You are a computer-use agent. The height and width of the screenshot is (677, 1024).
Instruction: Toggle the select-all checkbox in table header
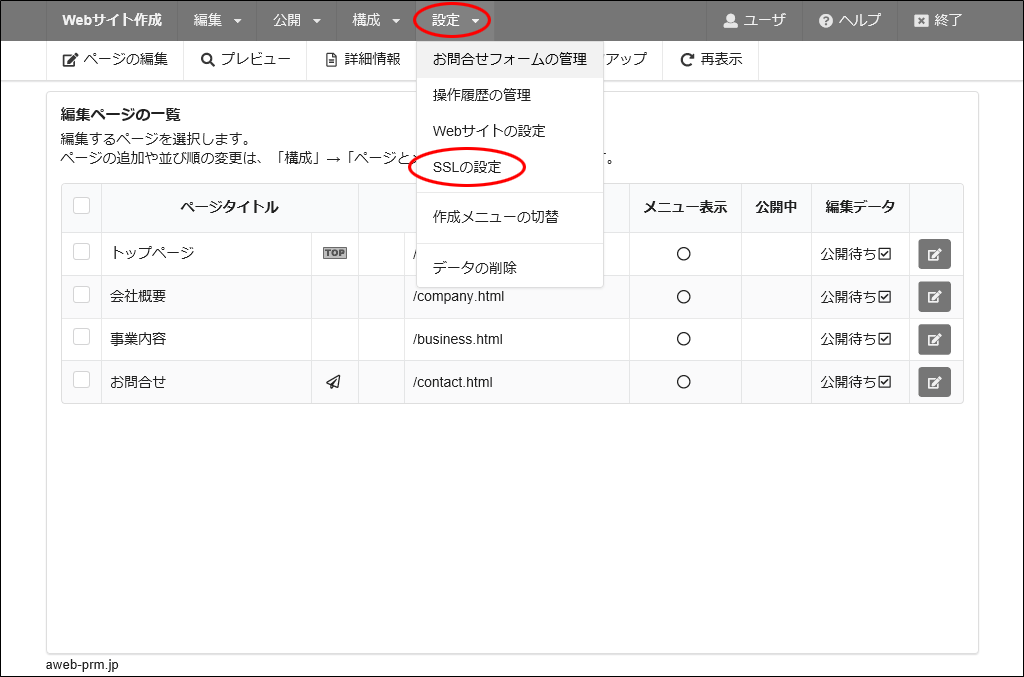point(82,206)
